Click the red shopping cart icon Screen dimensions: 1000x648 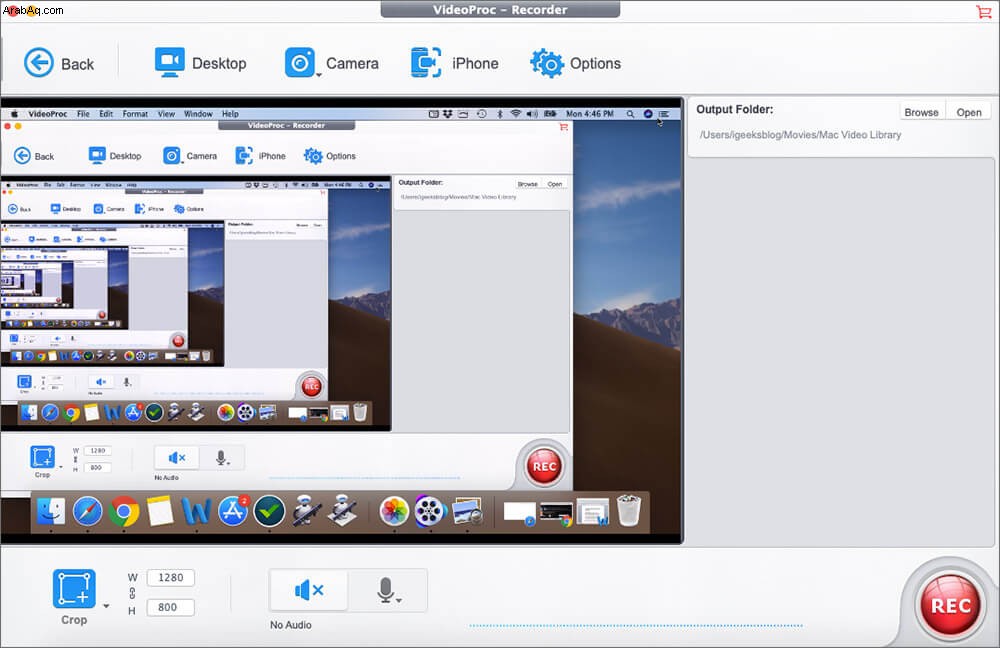coord(983,11)
